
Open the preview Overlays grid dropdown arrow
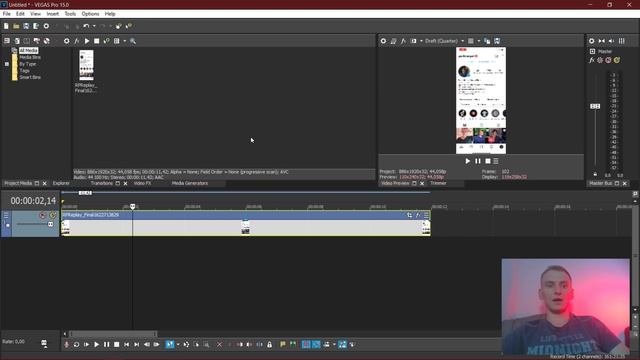(478, 41)
